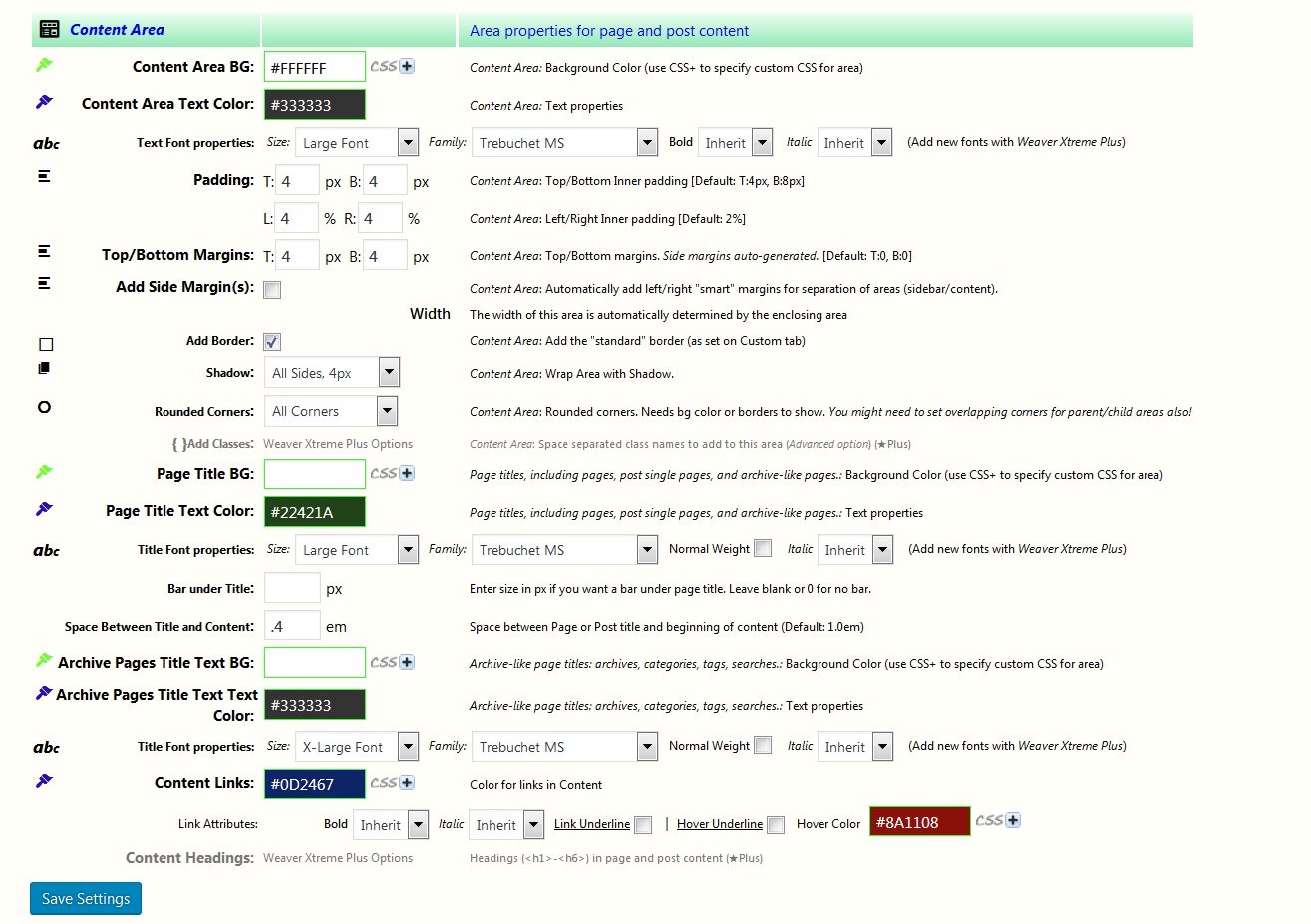
Task: Click the blue paint icon beside Content Area Text Color
Action: pyautogui.click(x=44, y=102)
